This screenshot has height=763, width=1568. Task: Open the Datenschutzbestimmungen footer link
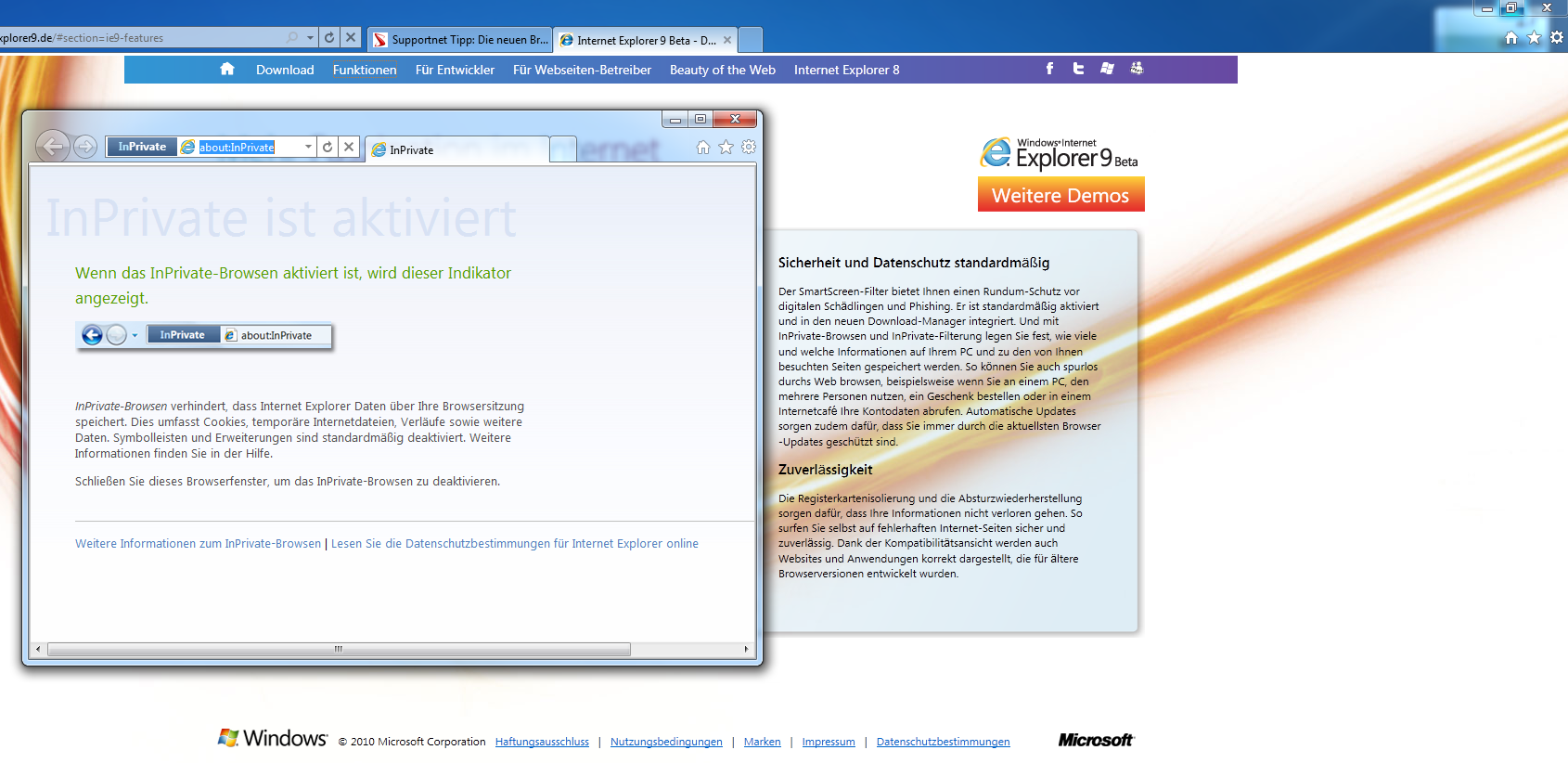[943, 742]
